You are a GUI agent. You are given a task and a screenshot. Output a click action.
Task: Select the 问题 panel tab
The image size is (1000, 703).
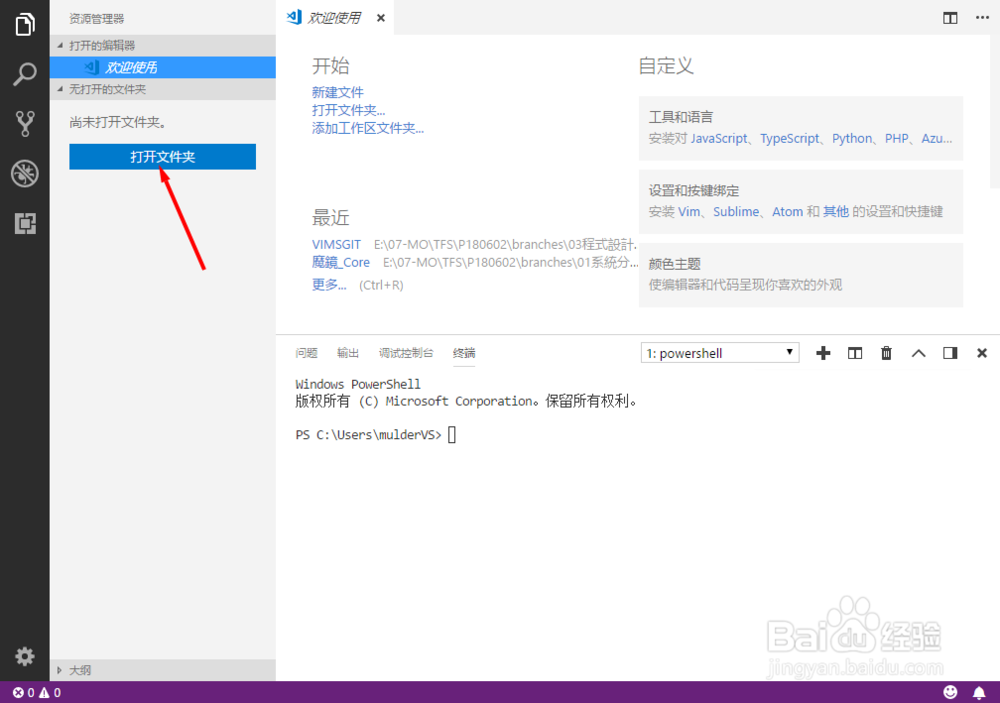(x=306, y=352)
